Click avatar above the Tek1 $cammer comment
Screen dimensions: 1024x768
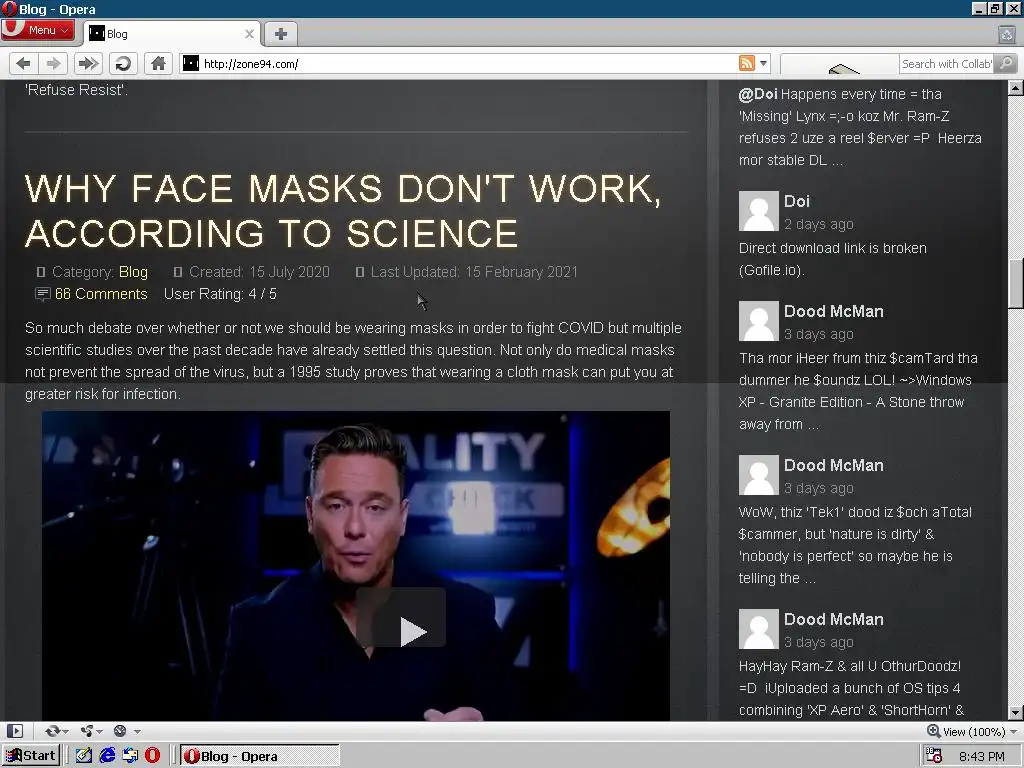758,475
